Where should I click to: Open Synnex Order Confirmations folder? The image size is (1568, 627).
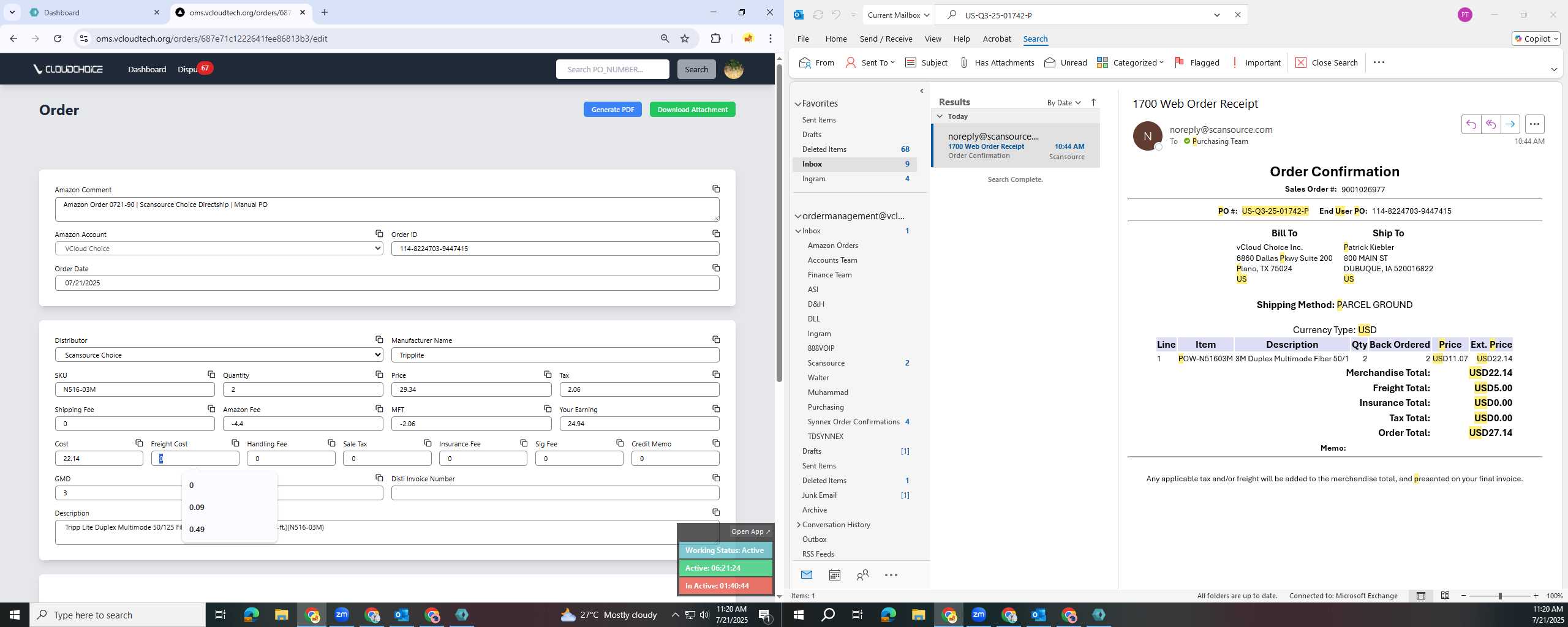pos(855,422)
